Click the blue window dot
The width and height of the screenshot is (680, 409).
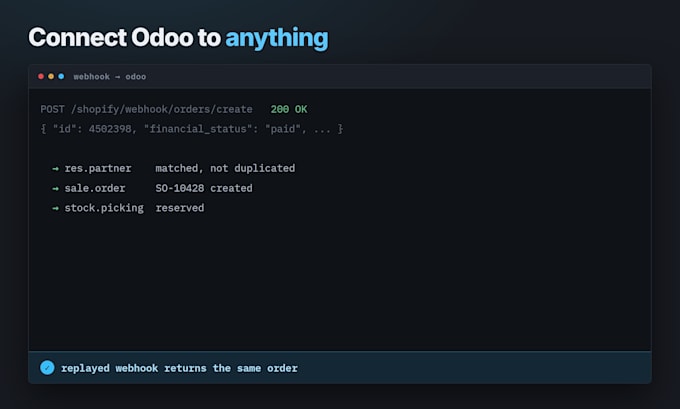(61, 76)
